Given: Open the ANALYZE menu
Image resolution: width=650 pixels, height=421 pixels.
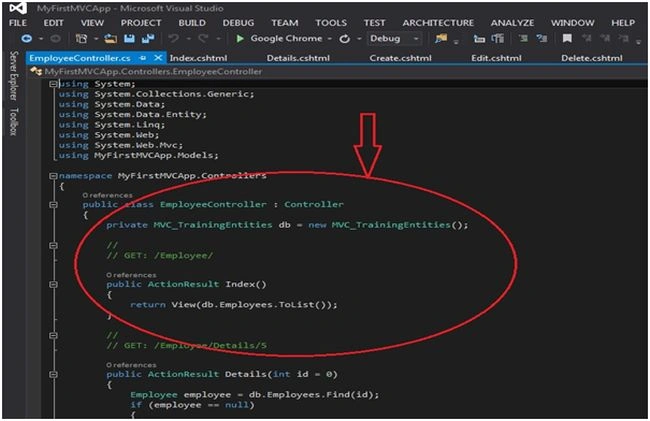Looking at the screenshot, I should click(512, 23).
